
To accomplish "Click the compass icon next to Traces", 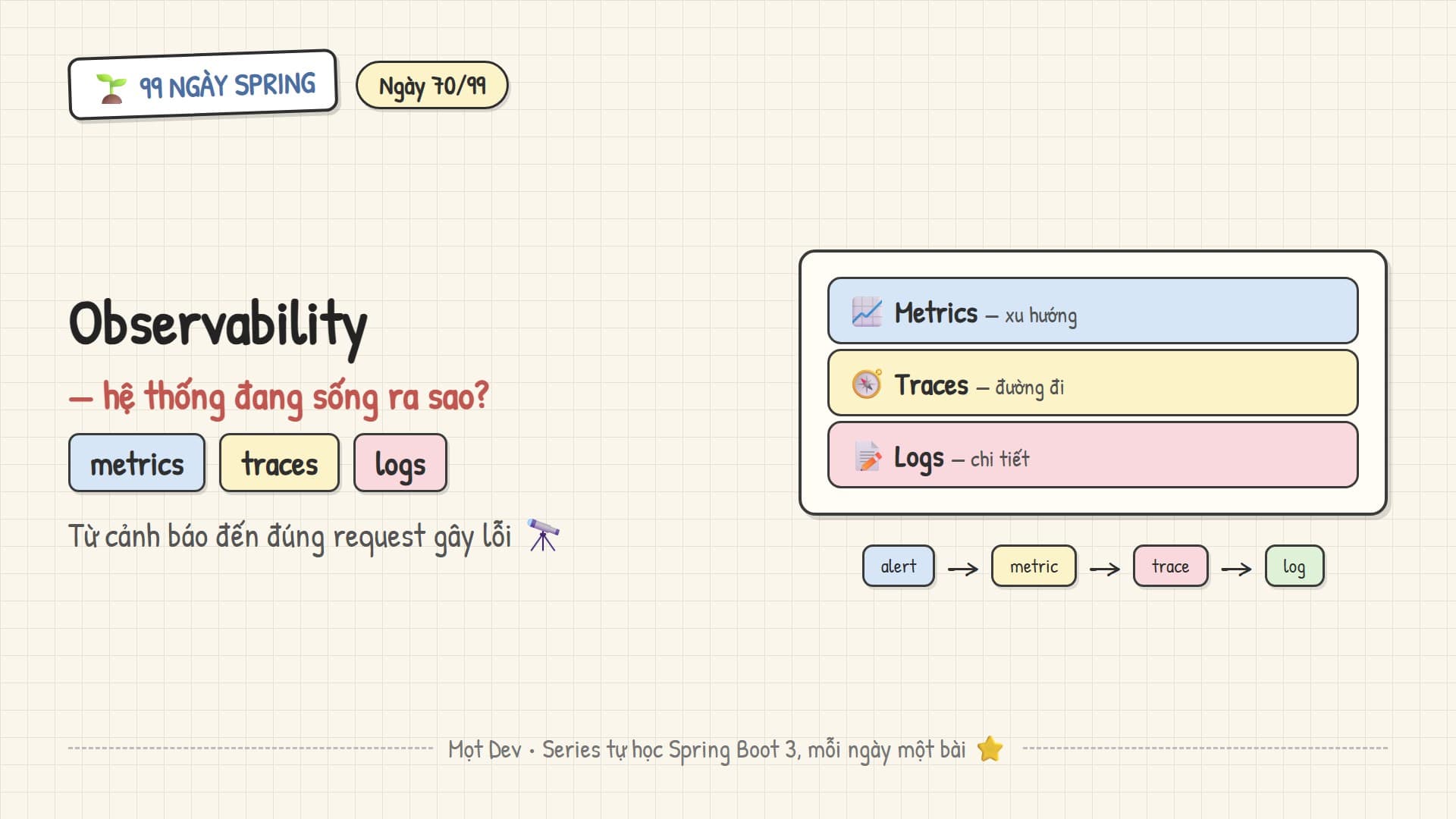I will (867, 384).
